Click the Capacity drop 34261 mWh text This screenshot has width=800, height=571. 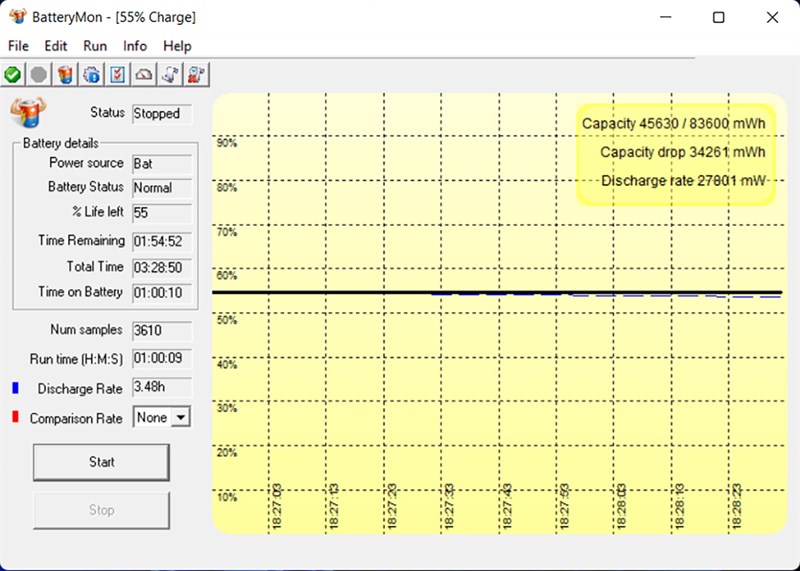pos(683,152)
